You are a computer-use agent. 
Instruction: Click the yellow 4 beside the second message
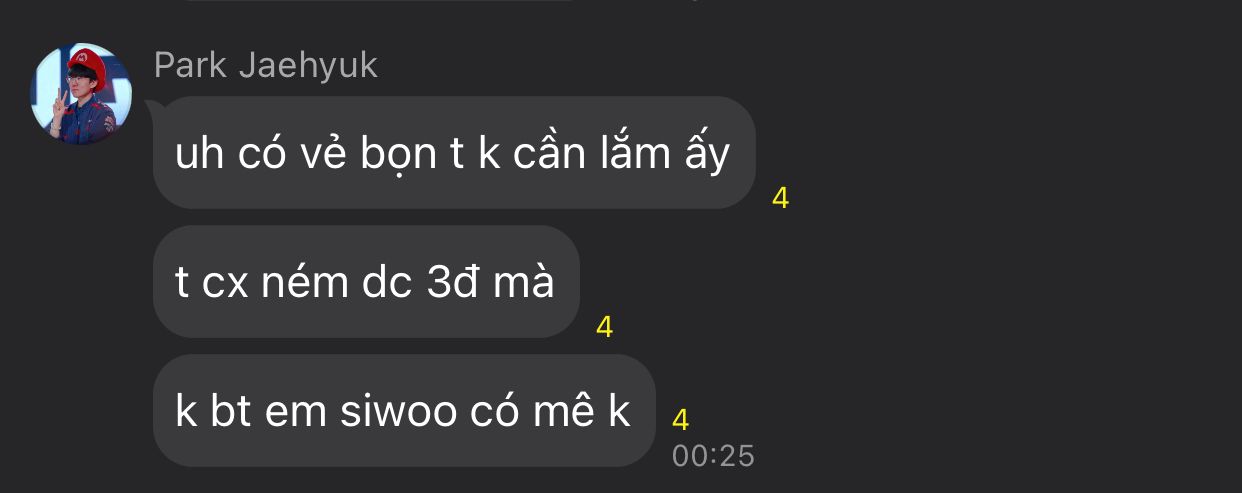pyautogui.click(x=604, y=327)
